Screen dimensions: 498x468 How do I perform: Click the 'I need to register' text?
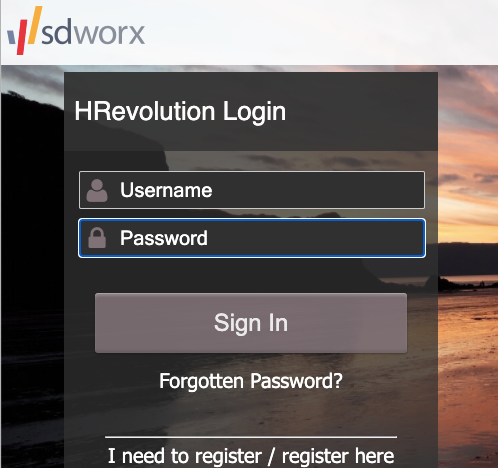(x=185, y=456)
